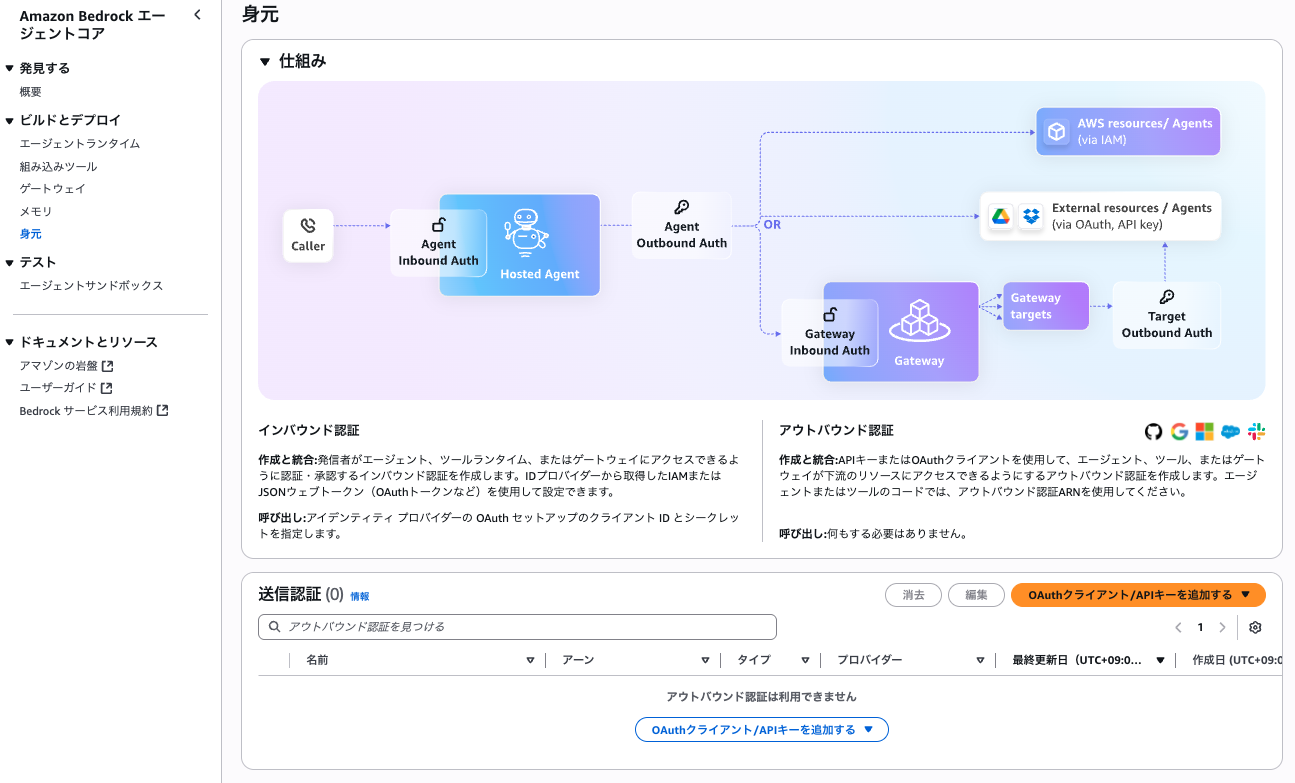The image size is (1295, 783).
Task: Click the 消去 button
Action: [x=913, y=595]
